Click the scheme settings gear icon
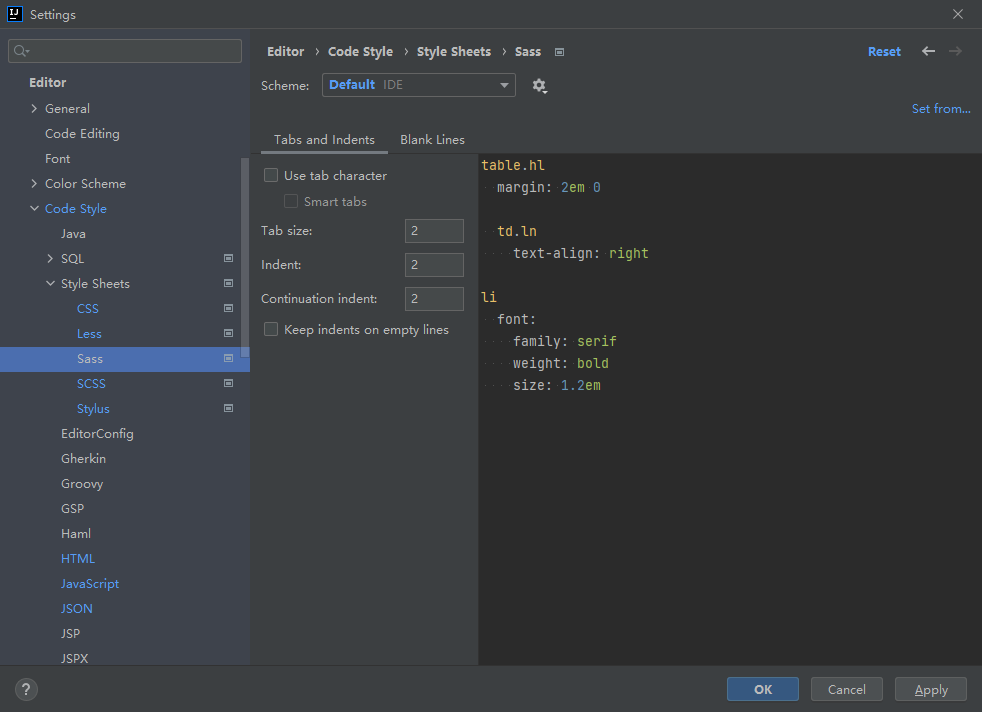The image size is (982, 712). click(539, 86)
